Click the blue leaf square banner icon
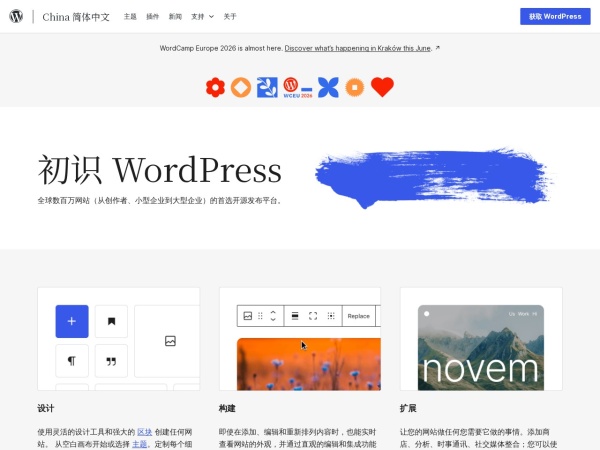Viewport: 600px width, 450px height. click(267, 87)
